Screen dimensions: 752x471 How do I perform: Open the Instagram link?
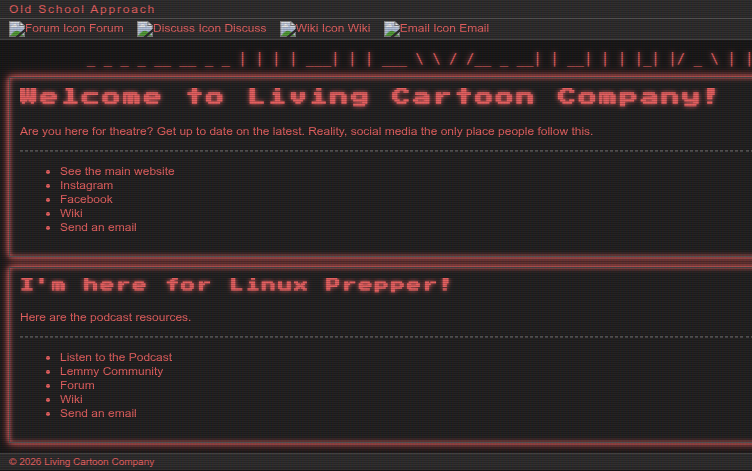point(86,185)
